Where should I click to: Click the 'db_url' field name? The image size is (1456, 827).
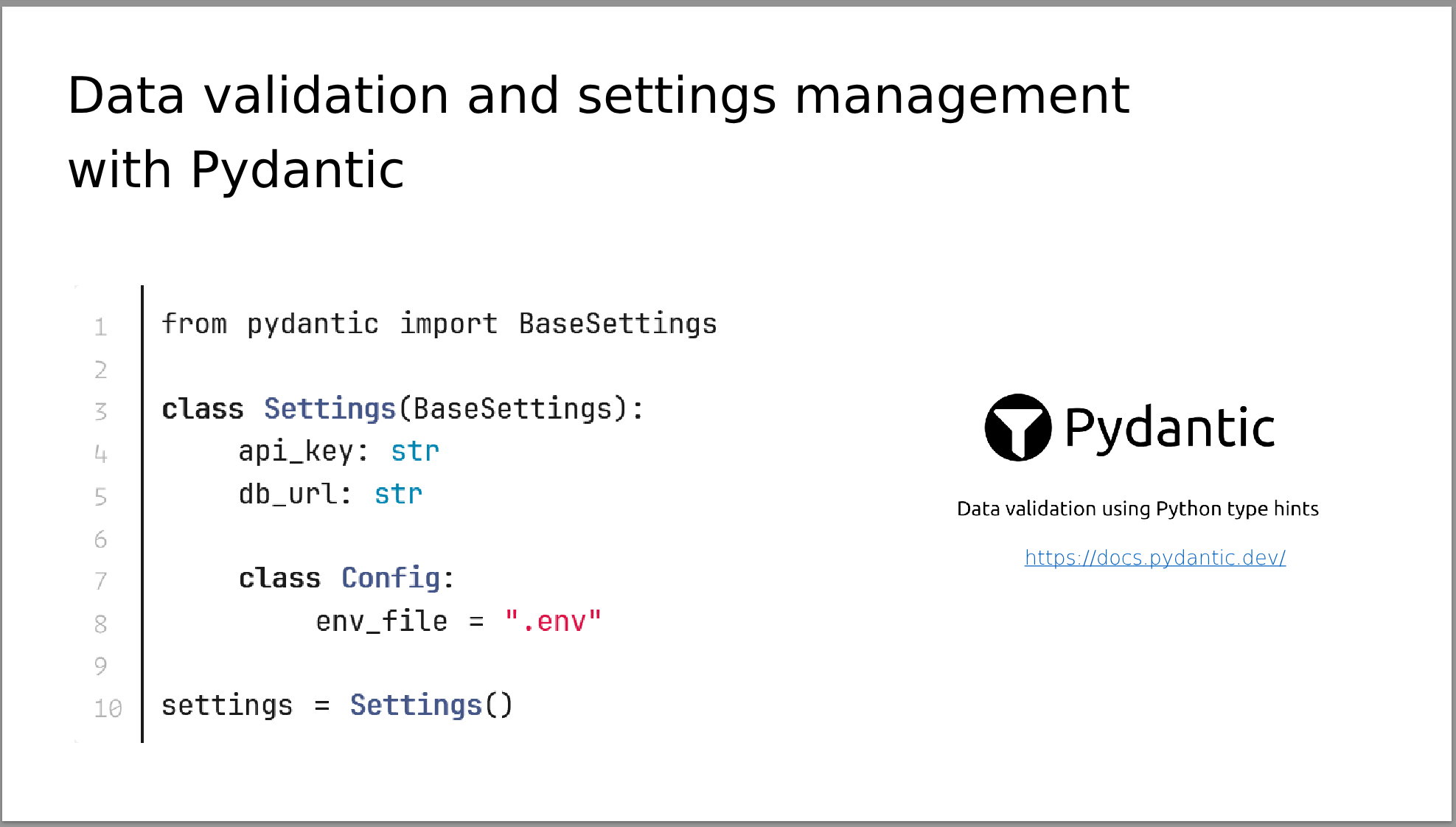pos(288,494)
